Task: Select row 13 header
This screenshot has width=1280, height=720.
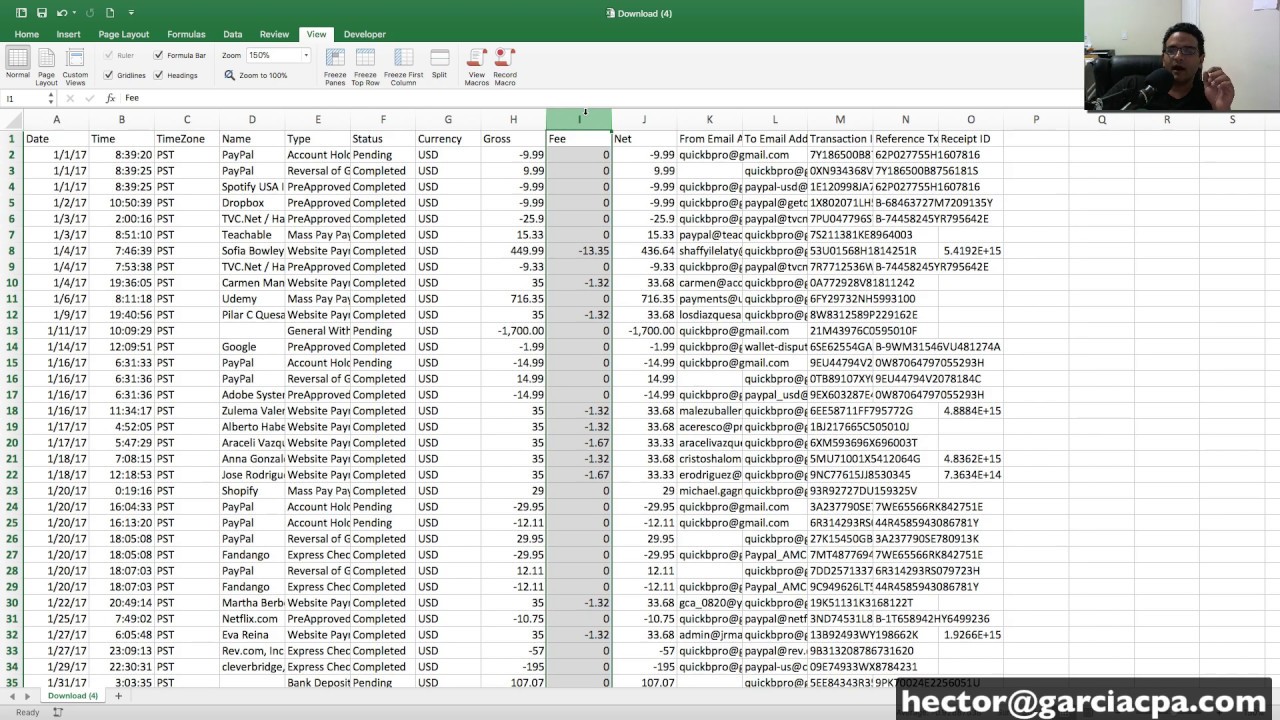Action: (11, 331)
